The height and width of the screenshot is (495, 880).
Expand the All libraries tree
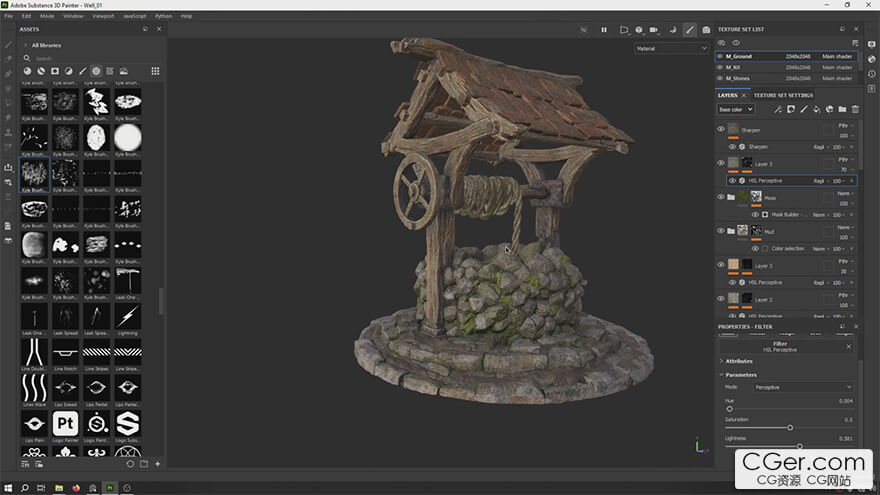point(25,45)
